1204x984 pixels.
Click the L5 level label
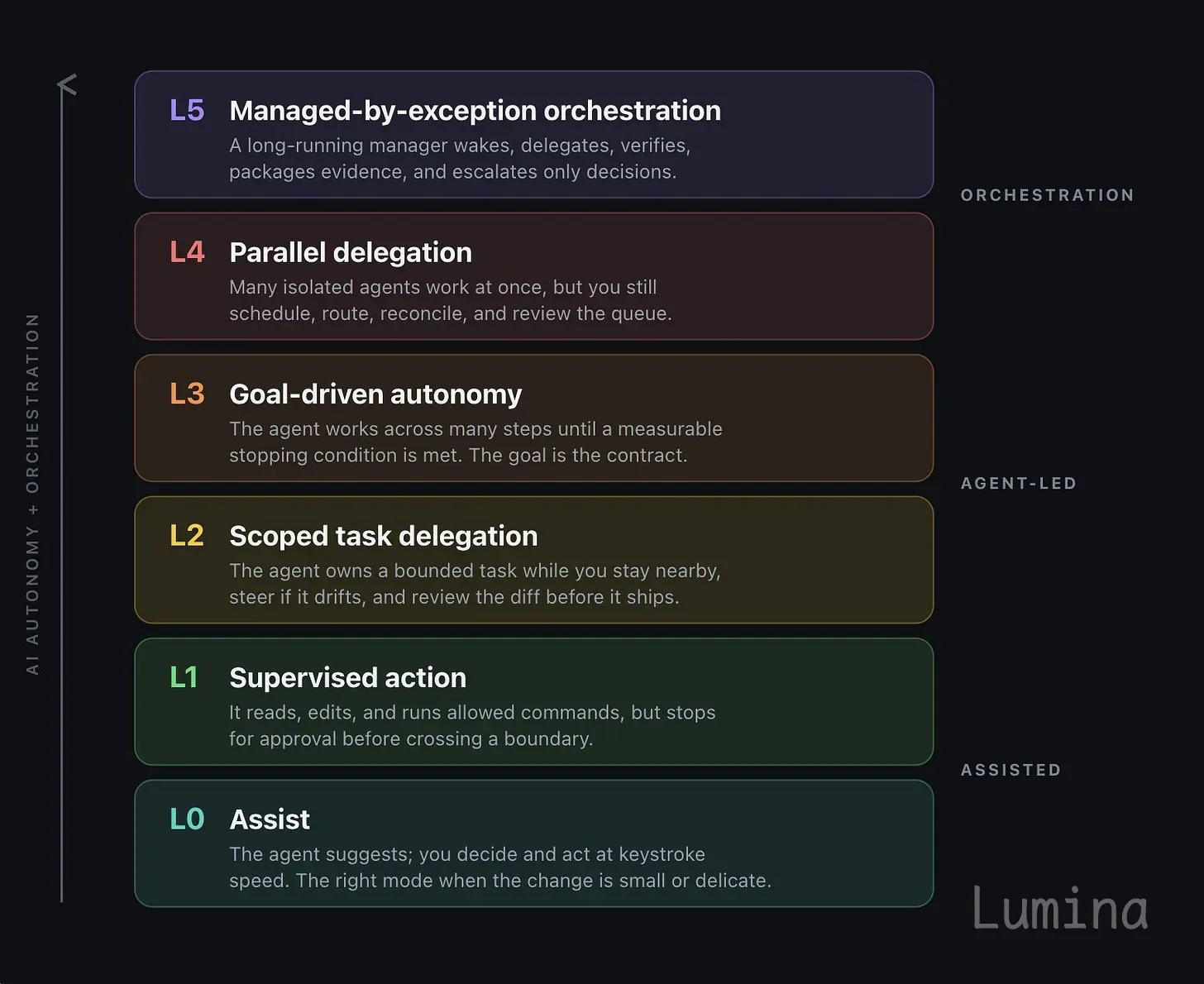(187, 110)
